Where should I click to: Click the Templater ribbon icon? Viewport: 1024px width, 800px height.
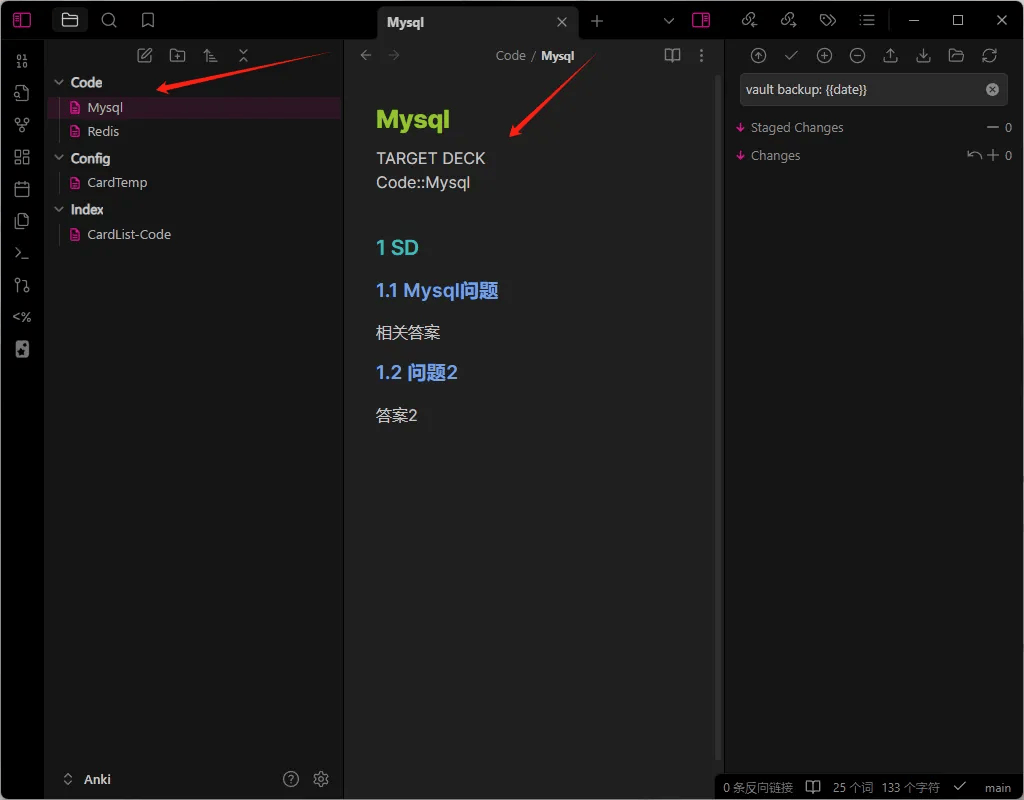[x=22, y=317]
